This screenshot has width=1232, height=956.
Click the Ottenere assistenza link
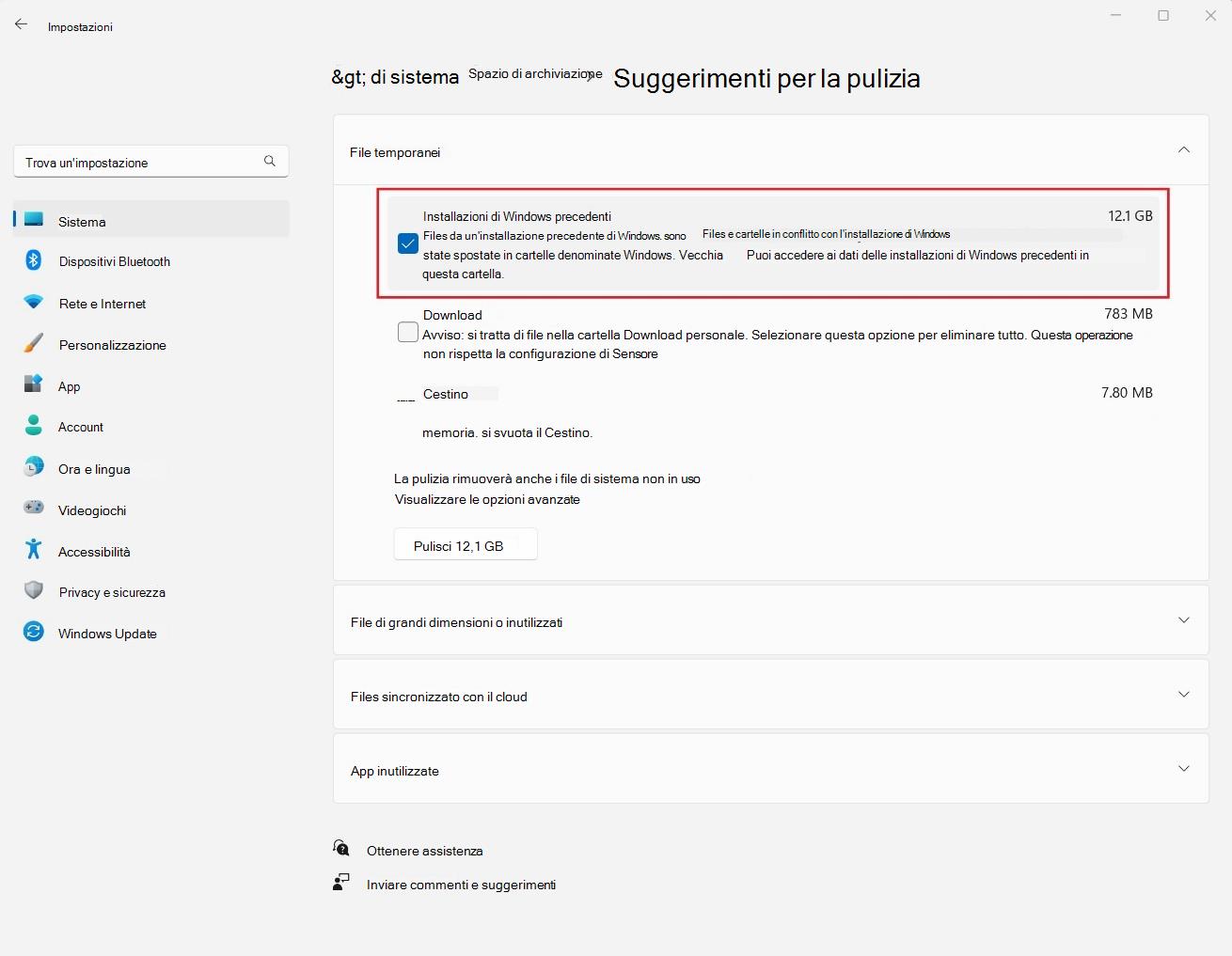(x=425, y=851)
